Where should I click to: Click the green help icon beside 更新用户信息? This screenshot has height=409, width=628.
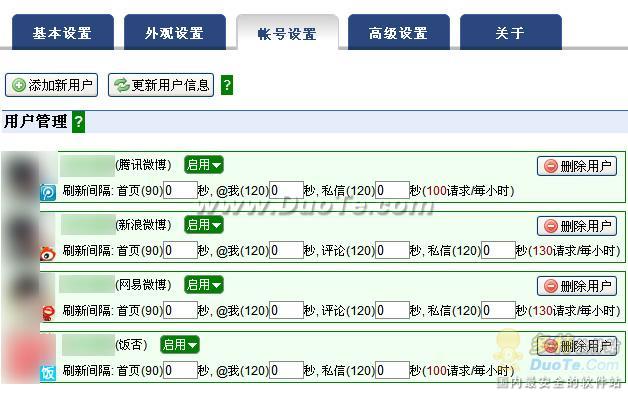(x=227, y=86)
